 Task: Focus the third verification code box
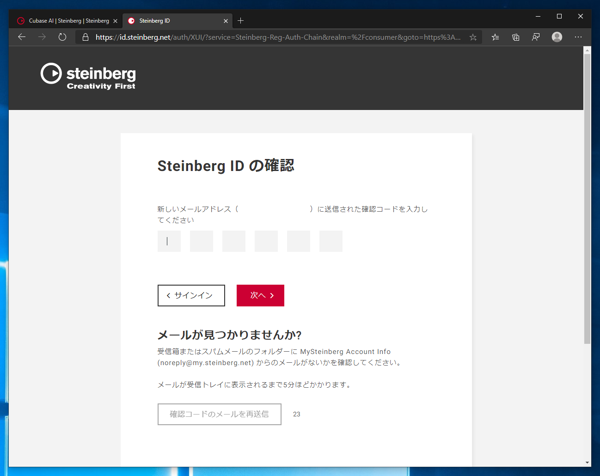tap(234, 241)
